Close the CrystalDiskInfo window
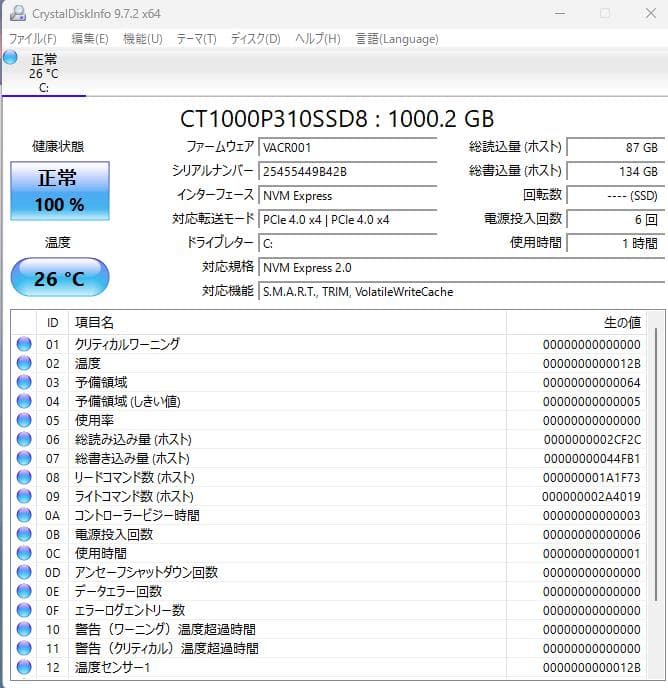 pyautogui.click(x=651, y=13)
